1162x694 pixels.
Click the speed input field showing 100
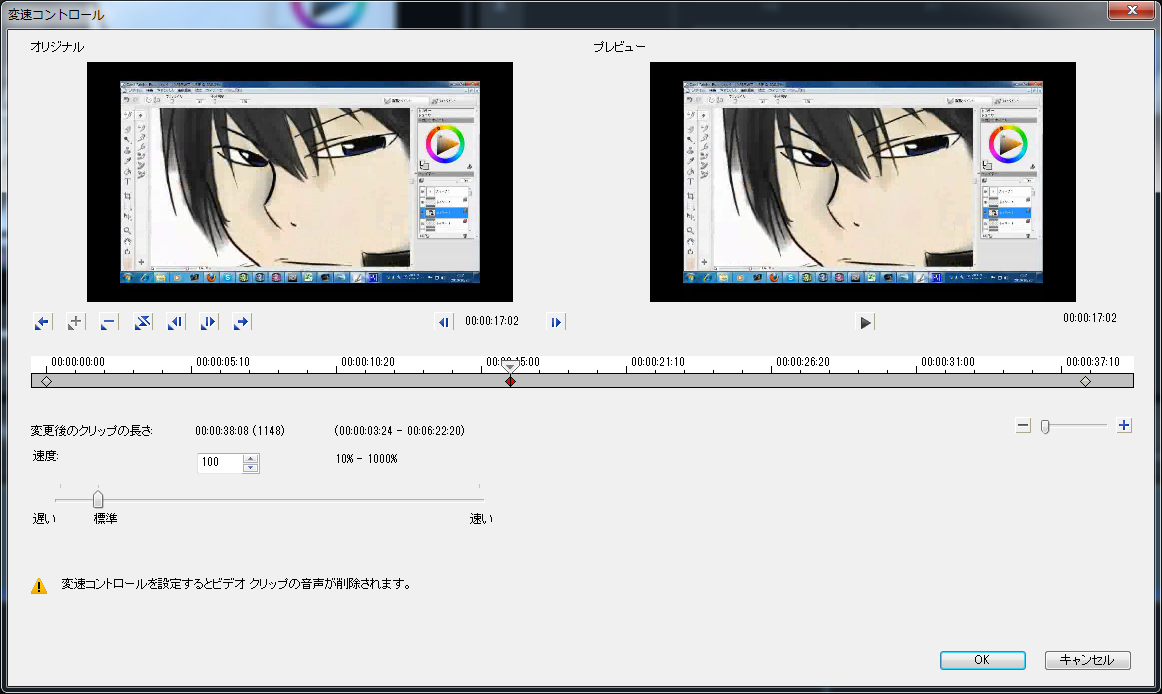tap(220, 463)
